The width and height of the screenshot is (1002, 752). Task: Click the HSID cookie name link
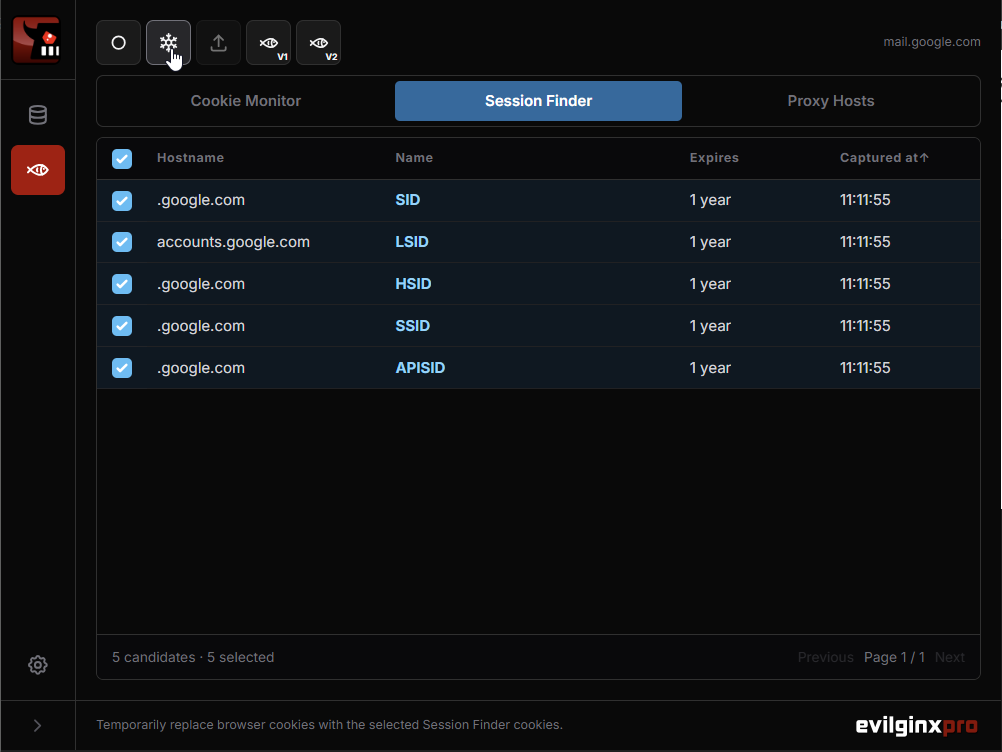click(x=413, y=284)
